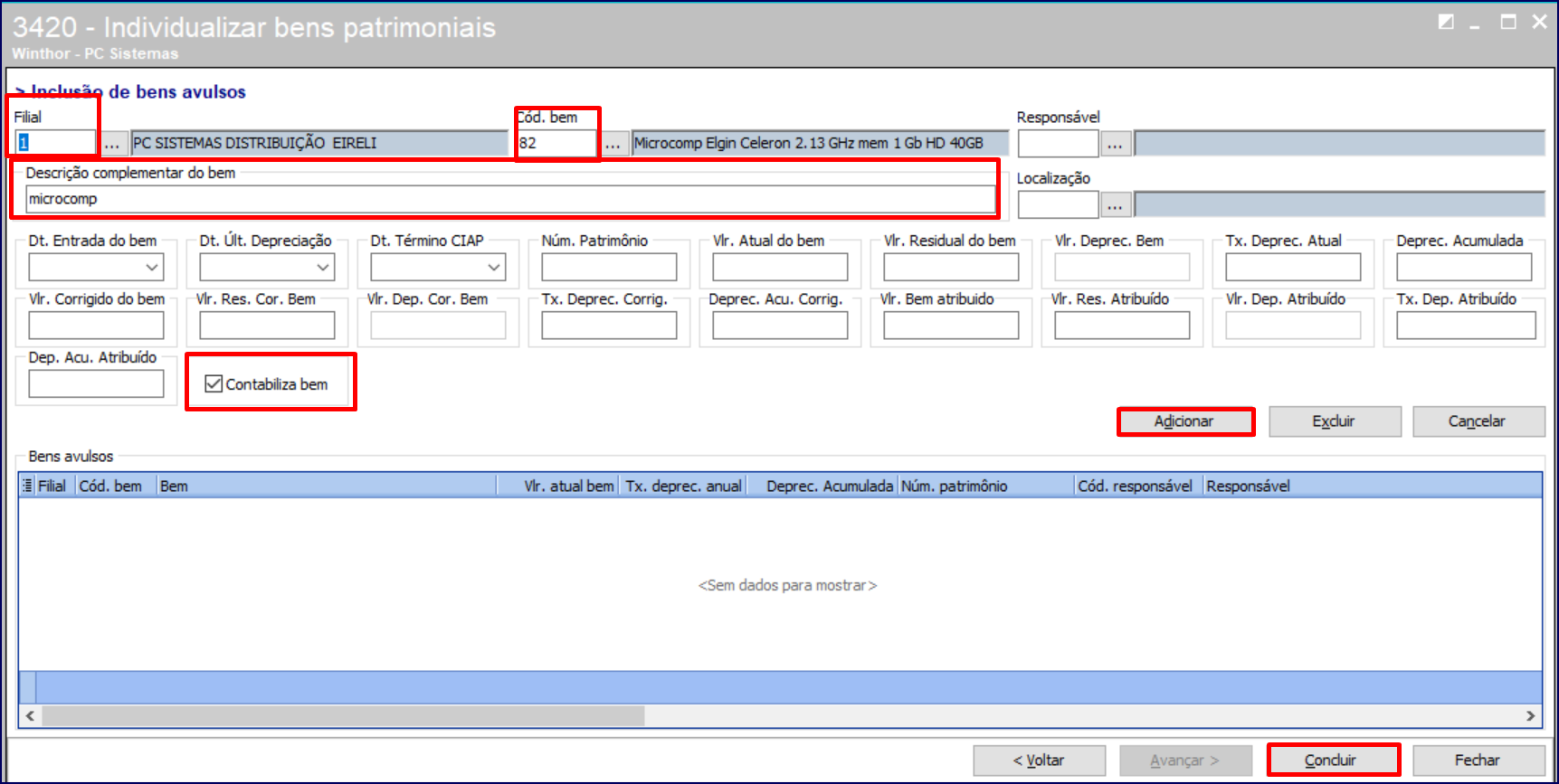Click the Descrição complementar do bem field
Viewport: 1559px width, 784px height.
tap(510, 199)
